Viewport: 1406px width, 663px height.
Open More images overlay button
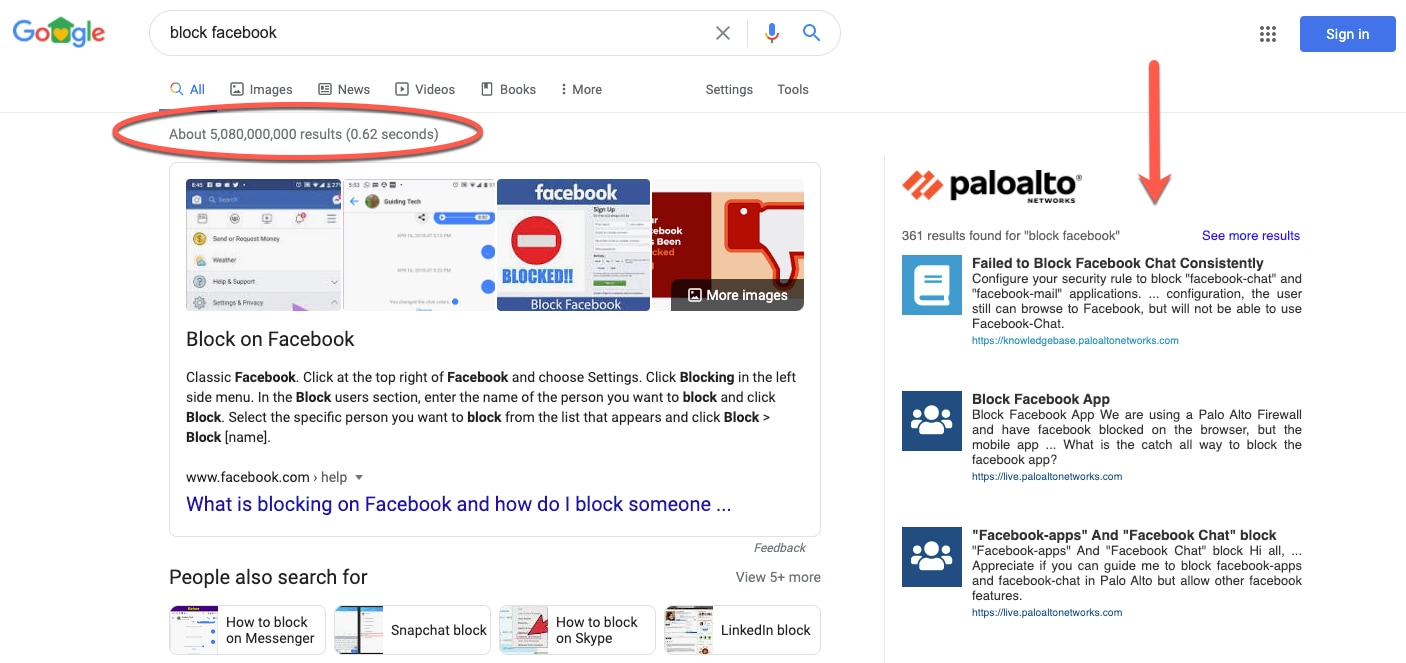[x=737, y=295]
